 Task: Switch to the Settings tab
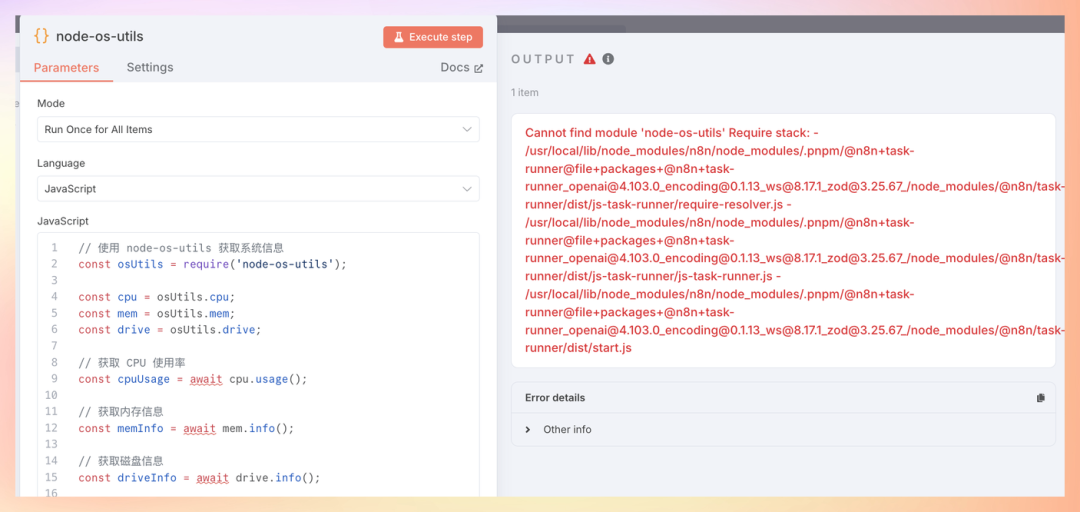coord(150,68)
